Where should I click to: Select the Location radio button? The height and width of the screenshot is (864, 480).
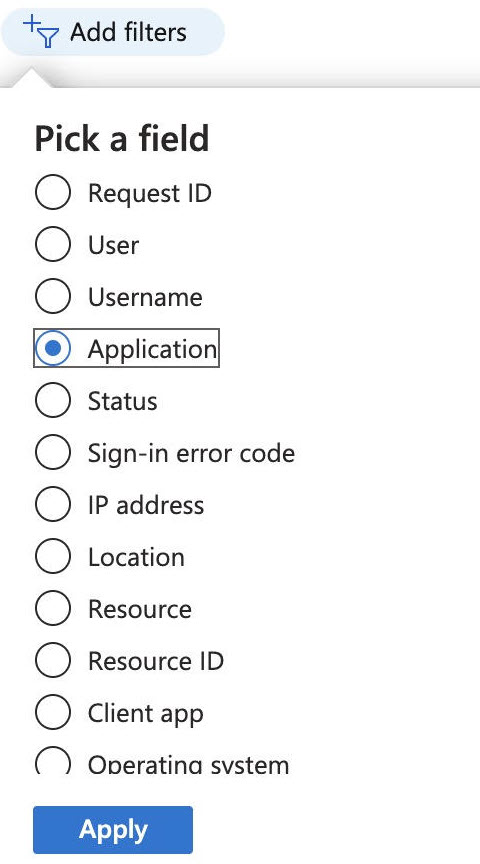[52, 557]
